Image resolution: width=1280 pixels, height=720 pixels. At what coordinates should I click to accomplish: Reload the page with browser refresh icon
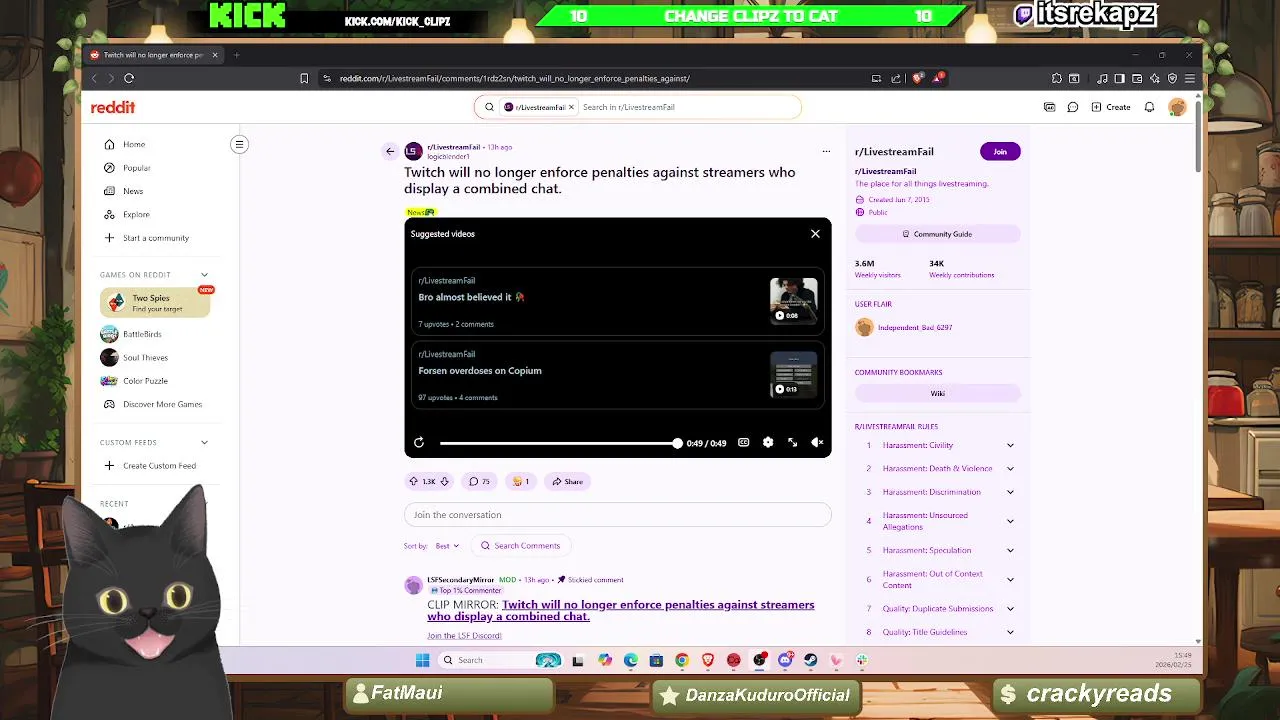coord(129,78)
